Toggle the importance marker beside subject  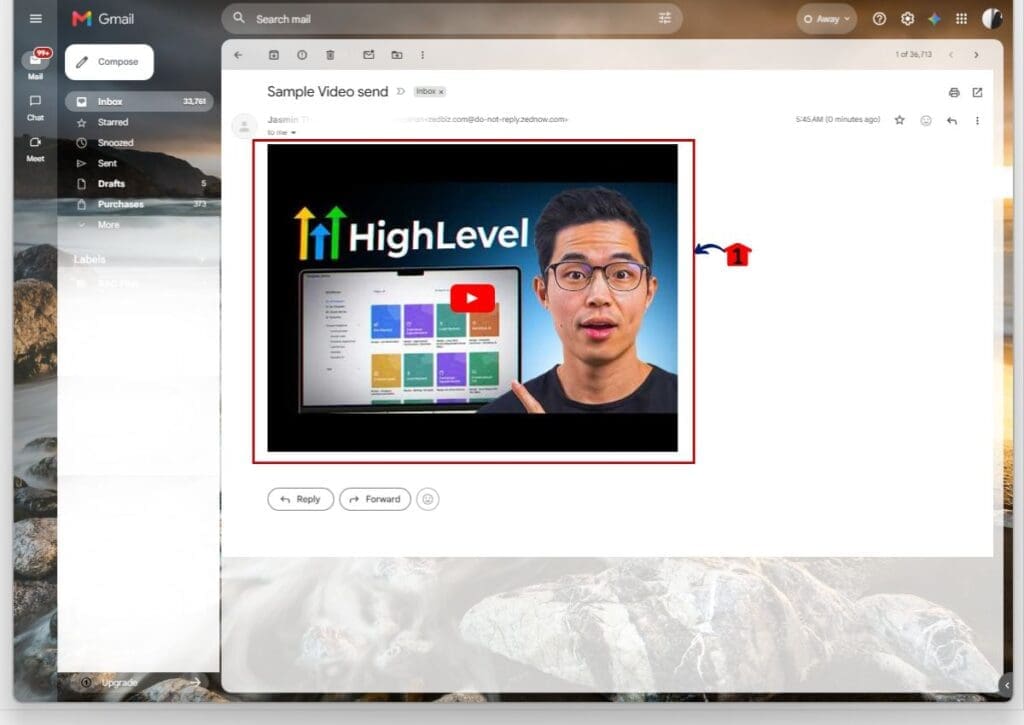pos(401,91)
